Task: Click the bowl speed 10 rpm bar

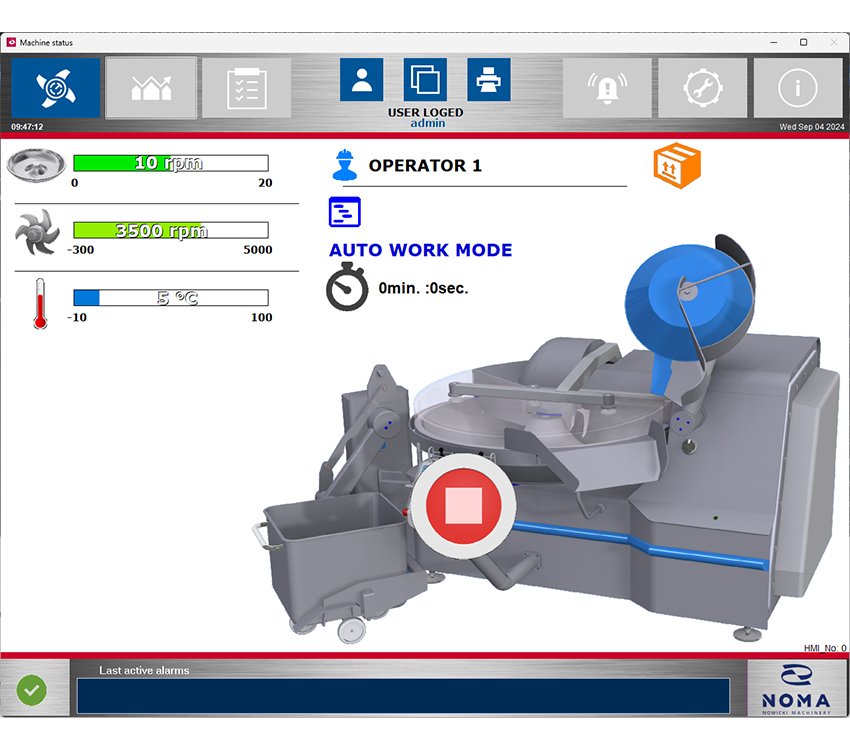Action: [170, 163]
